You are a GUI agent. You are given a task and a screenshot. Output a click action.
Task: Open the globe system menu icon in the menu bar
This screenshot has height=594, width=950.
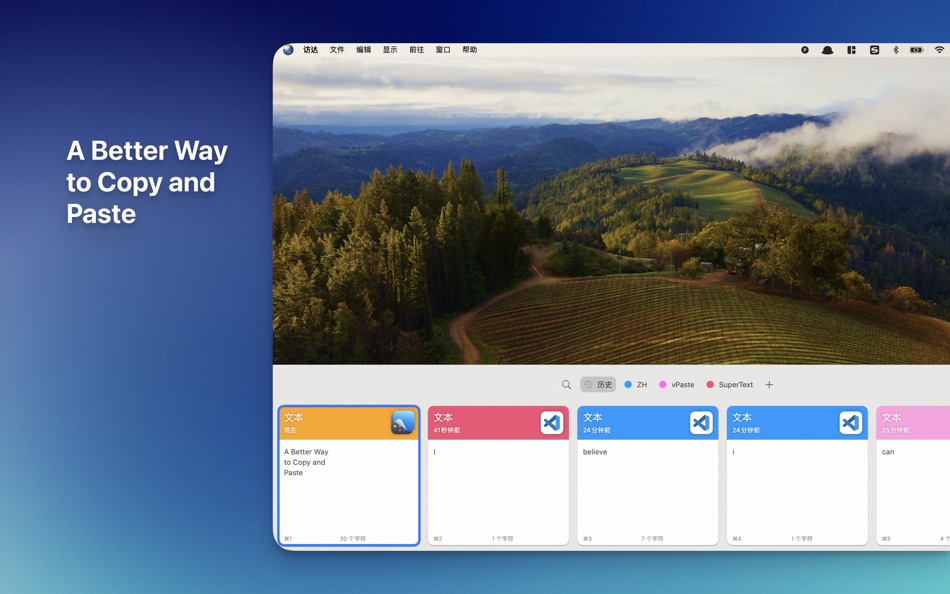(288, 50)
